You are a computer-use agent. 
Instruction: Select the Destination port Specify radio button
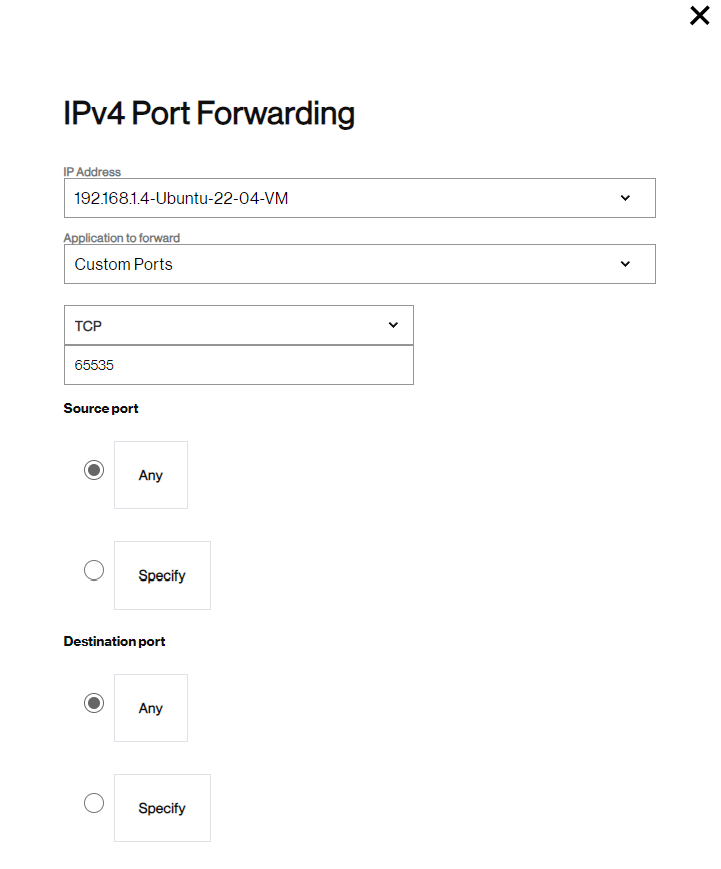94,803
